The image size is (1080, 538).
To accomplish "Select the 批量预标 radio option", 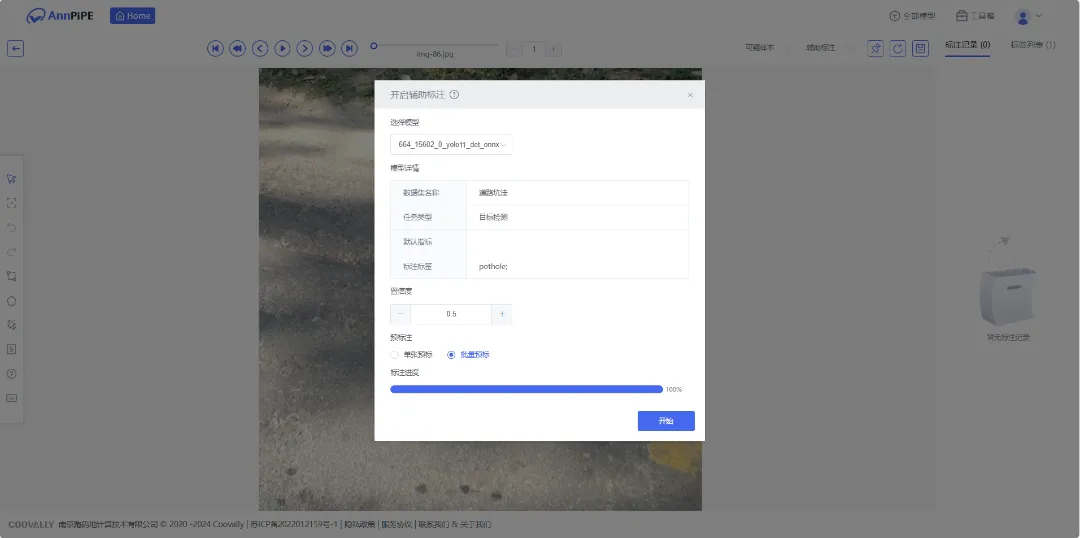I will [468, 355].
